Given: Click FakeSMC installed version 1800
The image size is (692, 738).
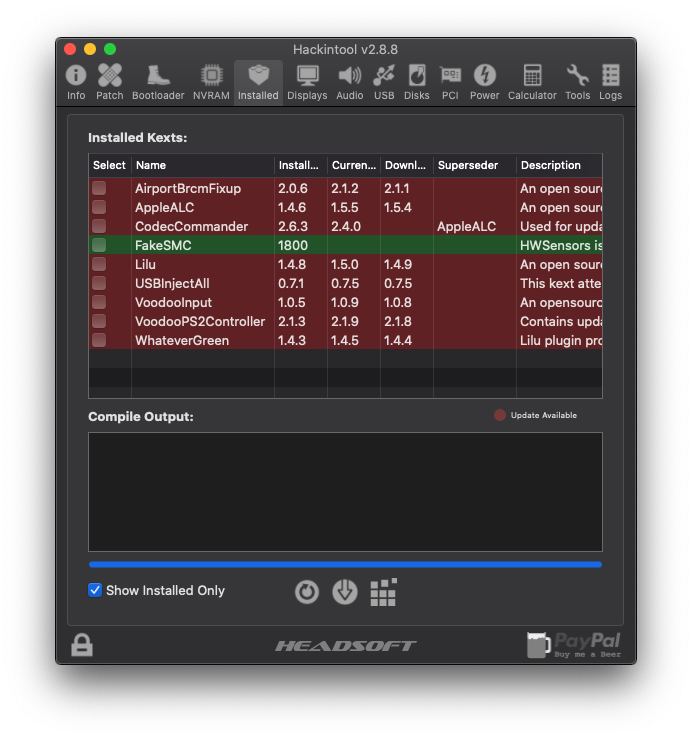Looking at the screenshot, I should coord(292,245).
